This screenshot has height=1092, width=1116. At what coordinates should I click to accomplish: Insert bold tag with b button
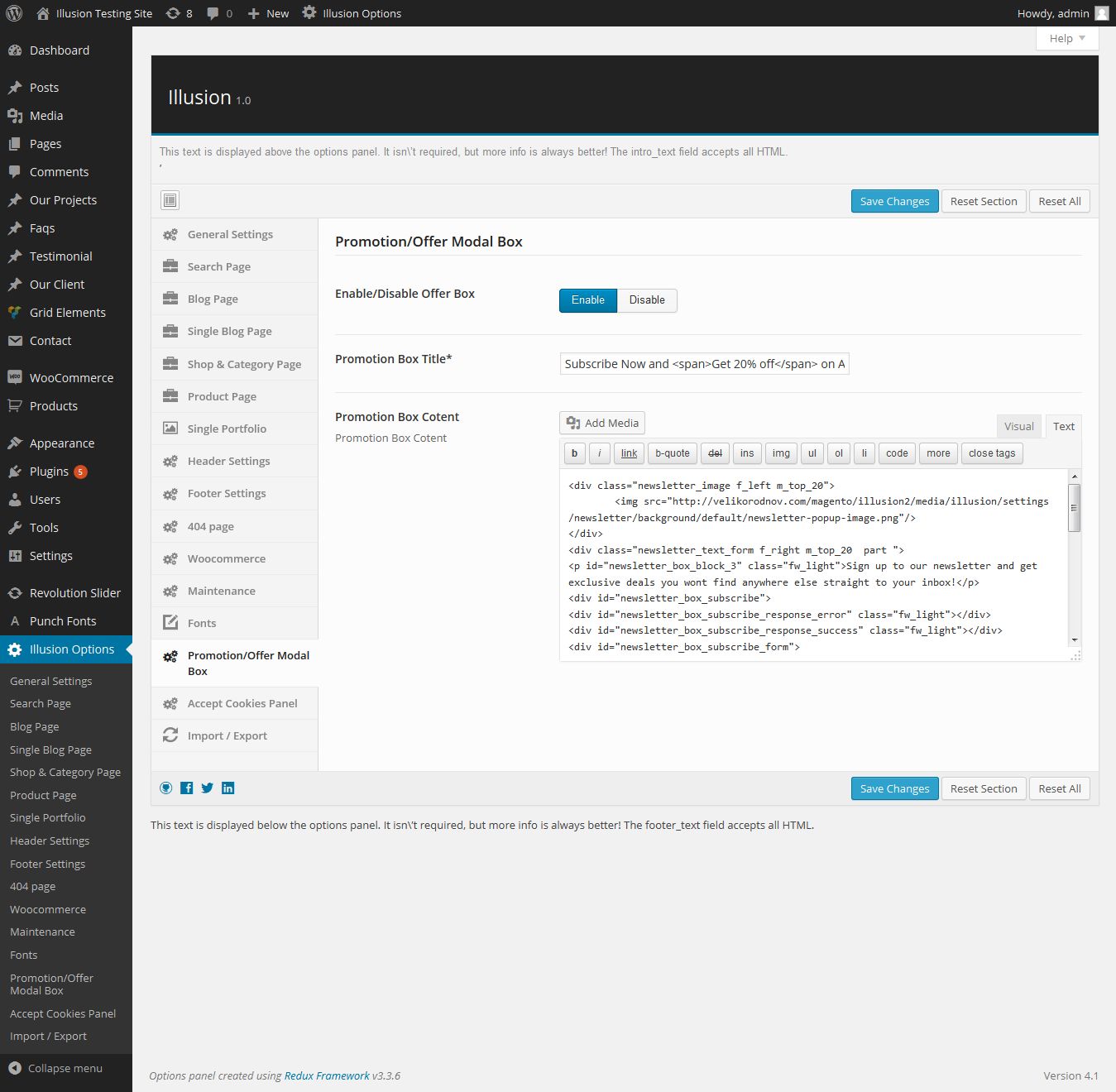[574, 453]
